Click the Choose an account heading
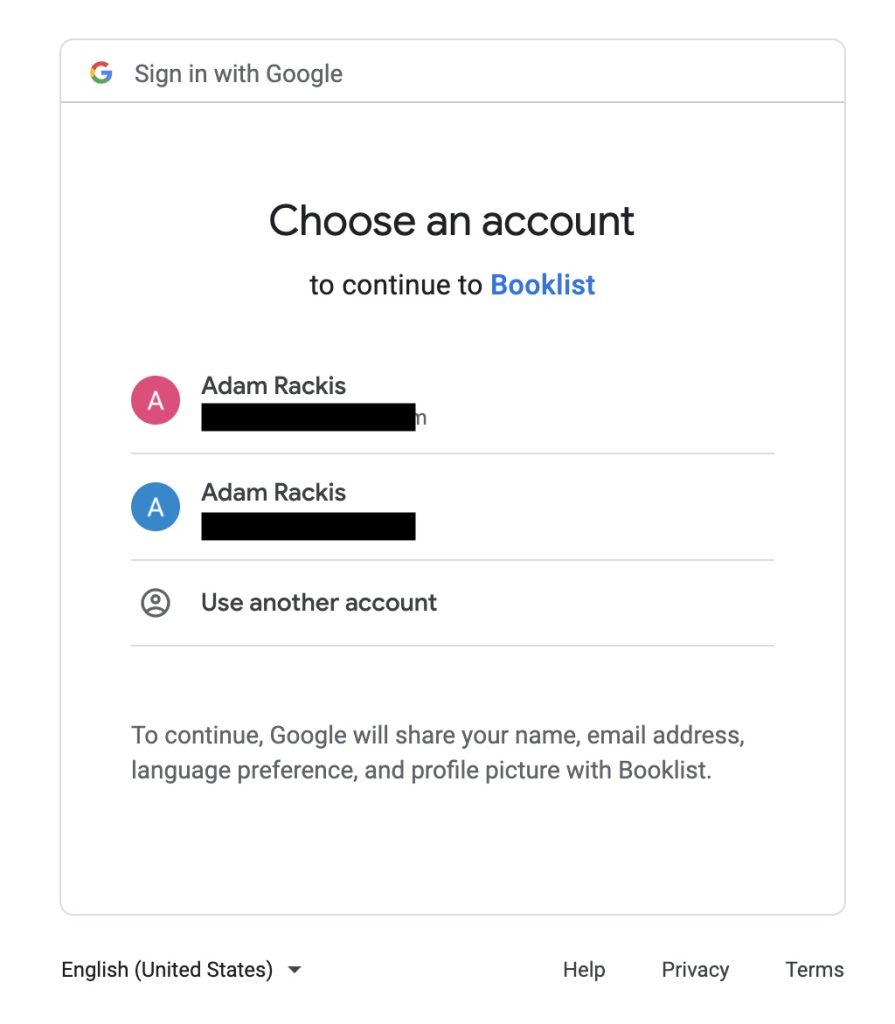 coord(452,221)
